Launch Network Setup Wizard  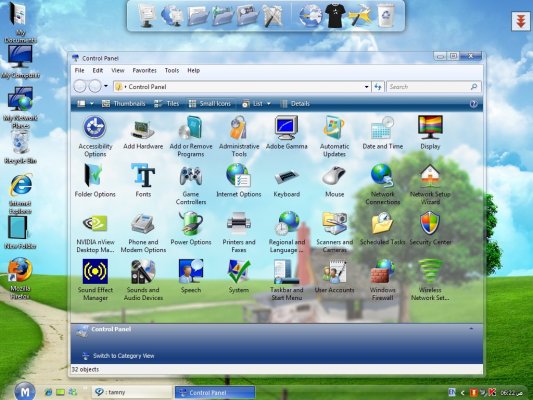(430, 184)
